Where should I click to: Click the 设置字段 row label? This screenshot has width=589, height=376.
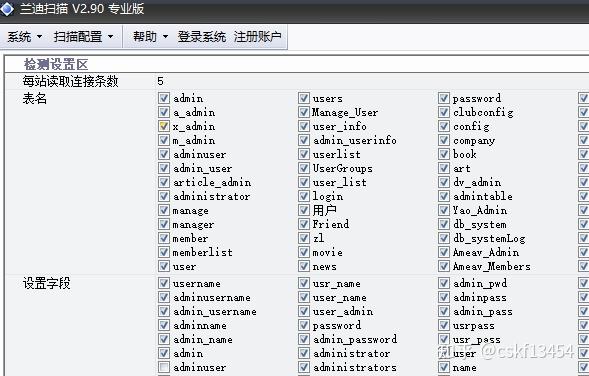coord(47,283)
